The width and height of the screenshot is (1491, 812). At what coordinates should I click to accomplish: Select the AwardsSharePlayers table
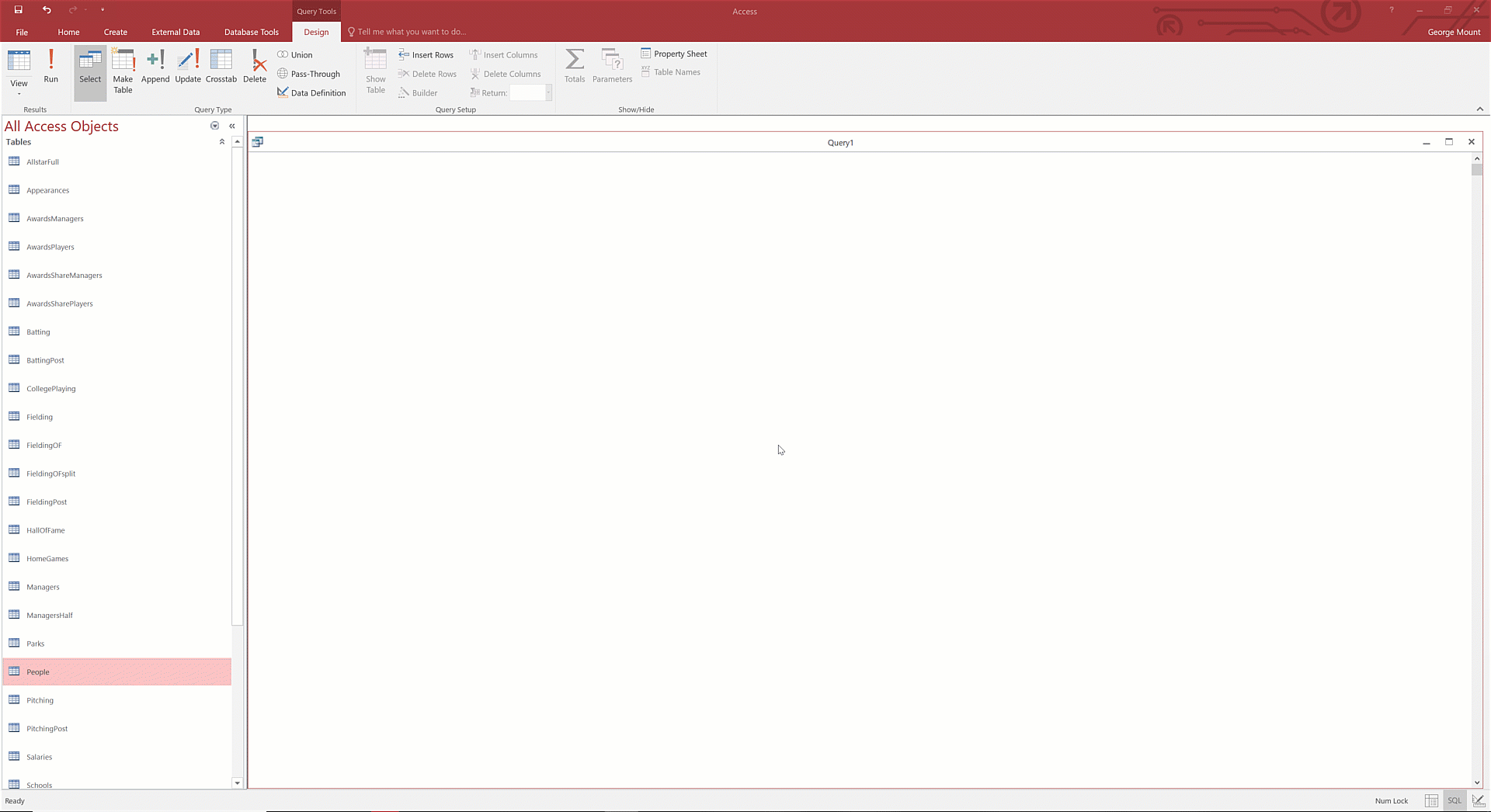click(117, 304)
